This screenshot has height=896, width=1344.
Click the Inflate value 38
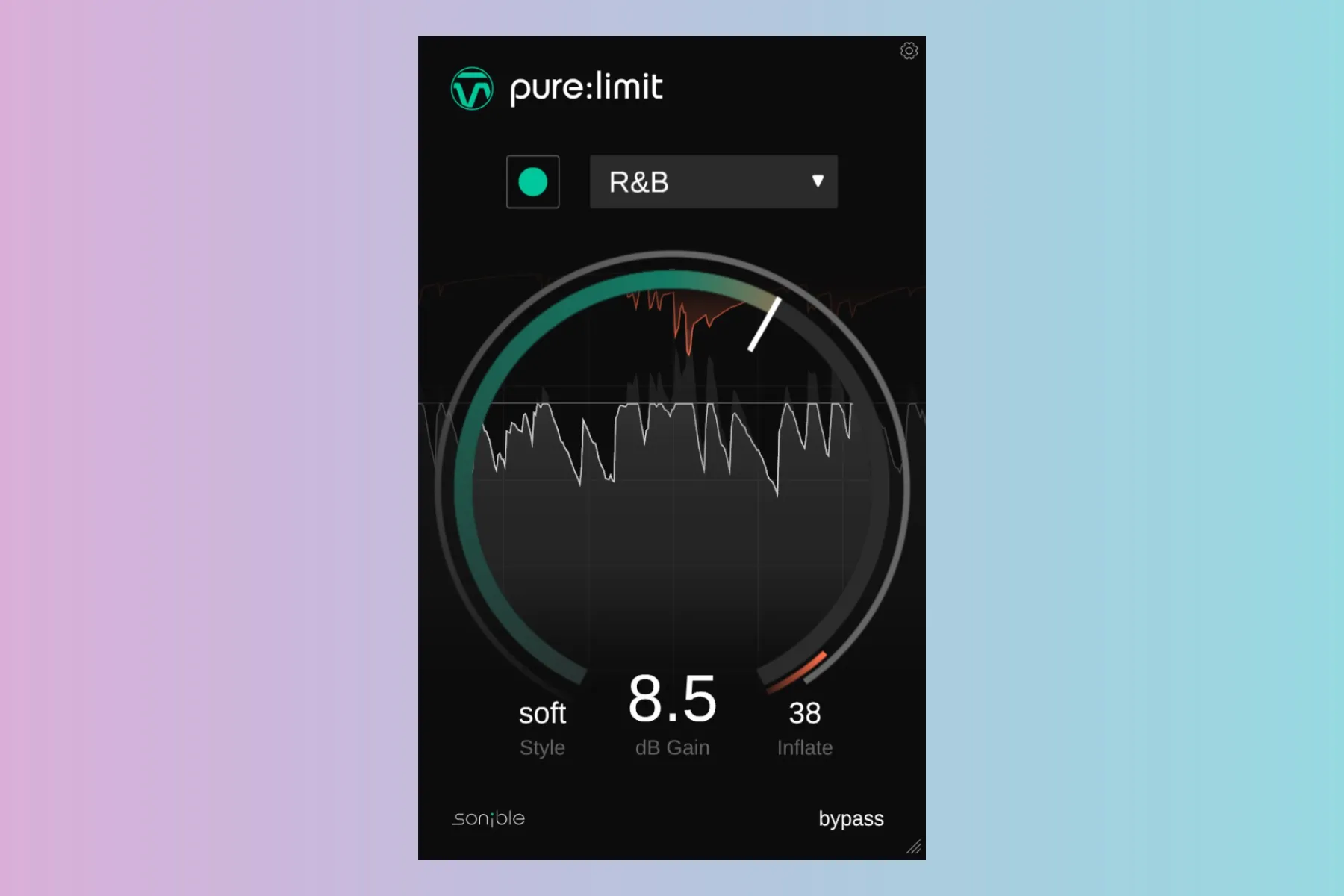pos(805,713)
